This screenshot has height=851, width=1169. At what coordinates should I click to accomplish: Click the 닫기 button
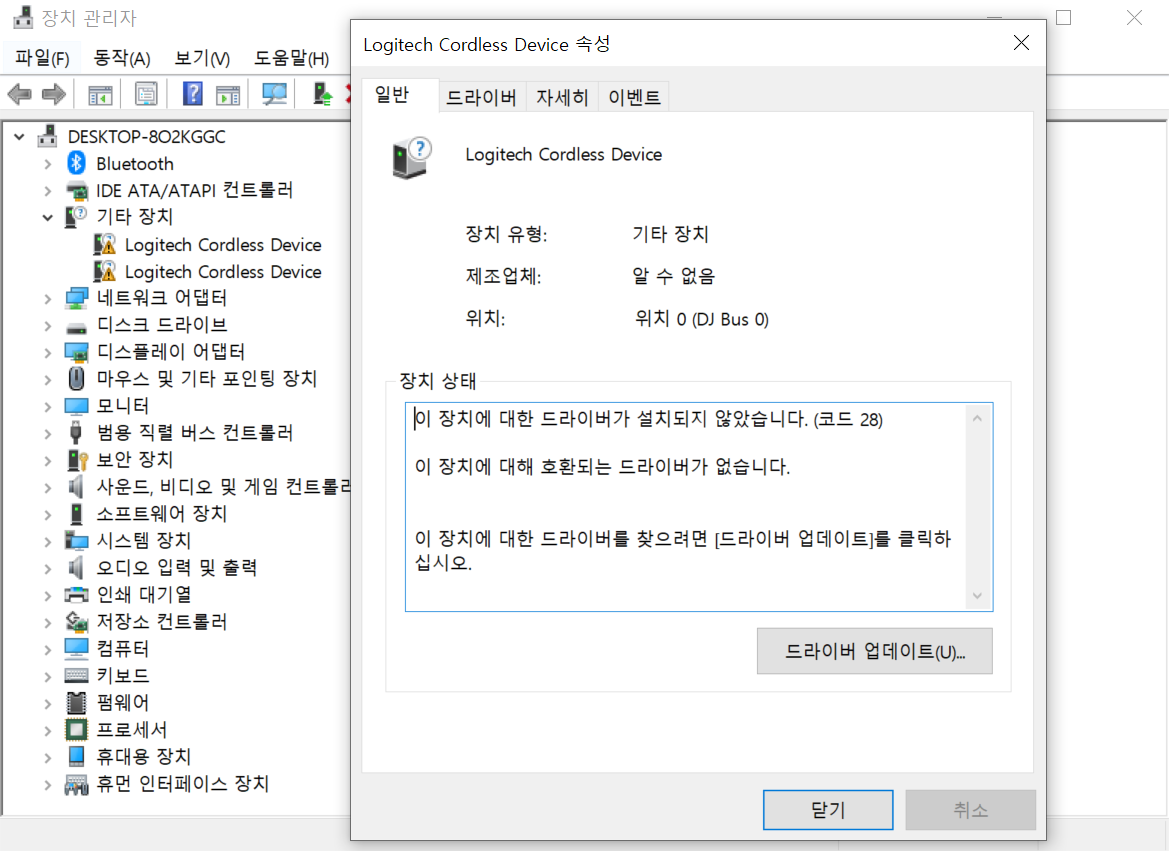click(x=828, y=809)
